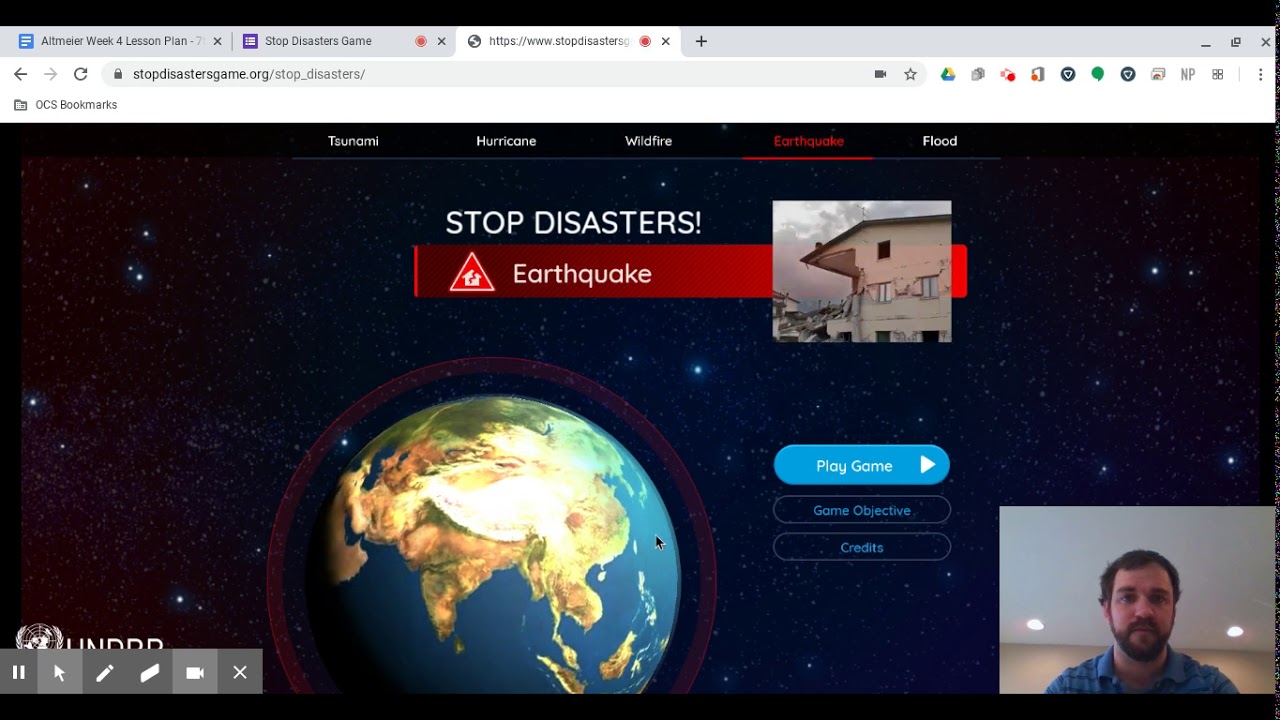Select the Earthquake scenario
The height and width of the screenshot is (720, 1280).
[808, 141]
